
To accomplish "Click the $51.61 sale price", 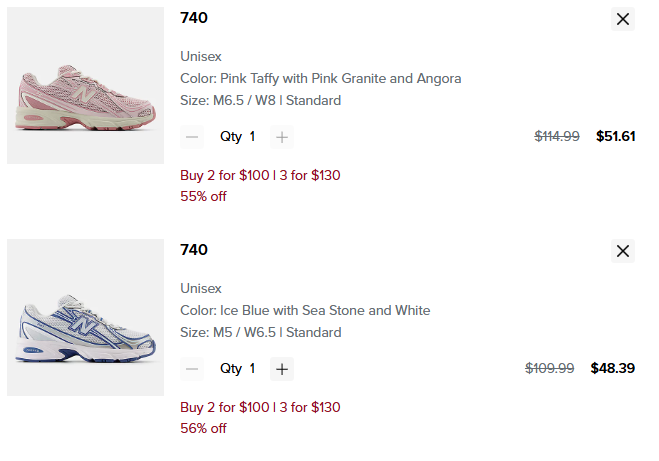I will tap(615, 137).
